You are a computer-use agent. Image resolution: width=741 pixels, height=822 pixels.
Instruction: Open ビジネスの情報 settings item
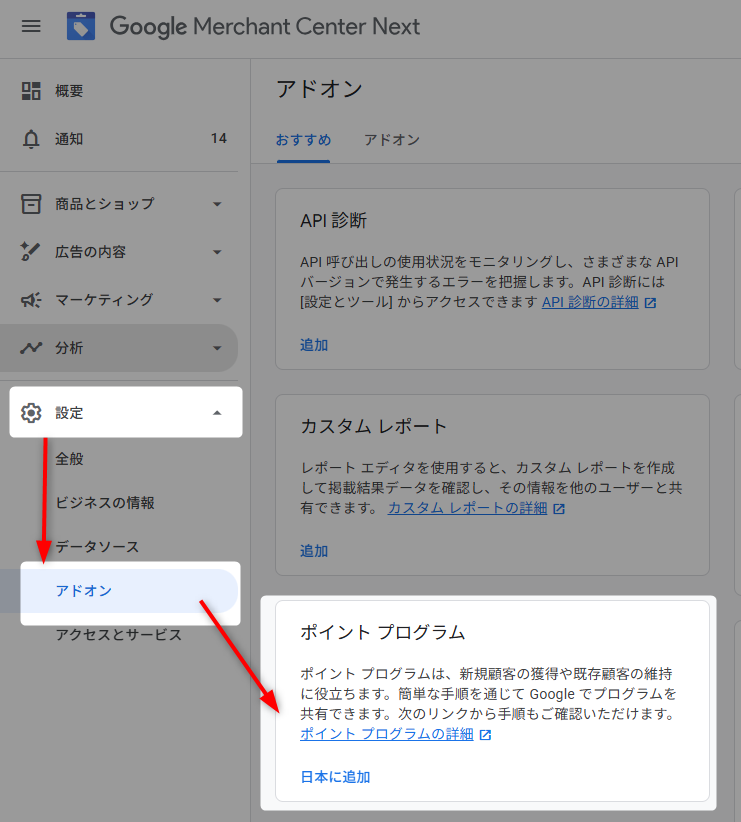(x=105, y=503)
